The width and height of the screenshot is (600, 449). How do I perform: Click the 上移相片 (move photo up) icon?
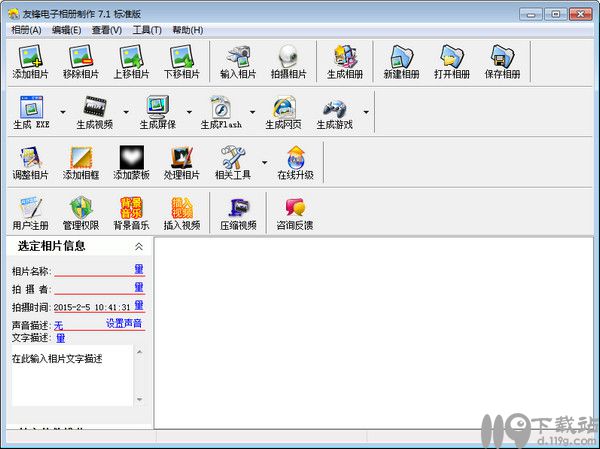coord(131,57)
